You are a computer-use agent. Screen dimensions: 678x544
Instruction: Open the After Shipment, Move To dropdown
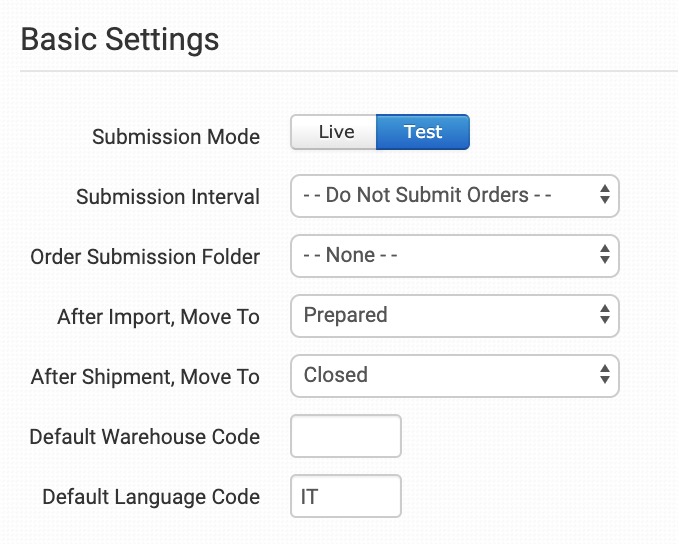tap(454, 376)
